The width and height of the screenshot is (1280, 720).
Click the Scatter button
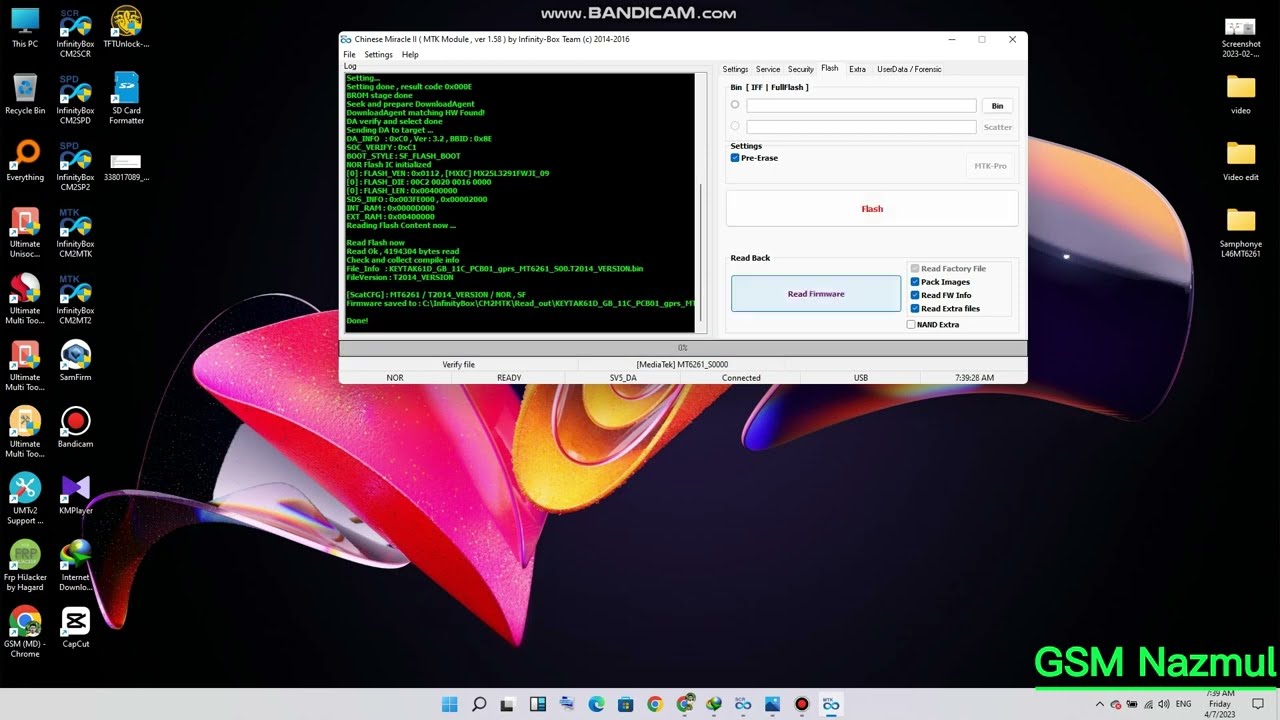coord(998,127)
